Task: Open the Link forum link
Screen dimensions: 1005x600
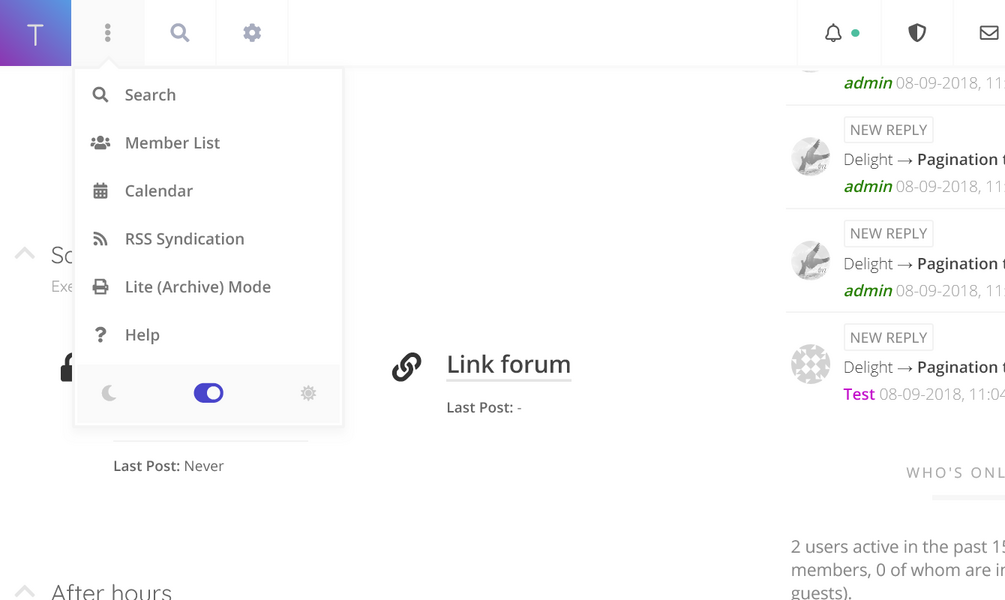Action: click(x=508, y=365)
